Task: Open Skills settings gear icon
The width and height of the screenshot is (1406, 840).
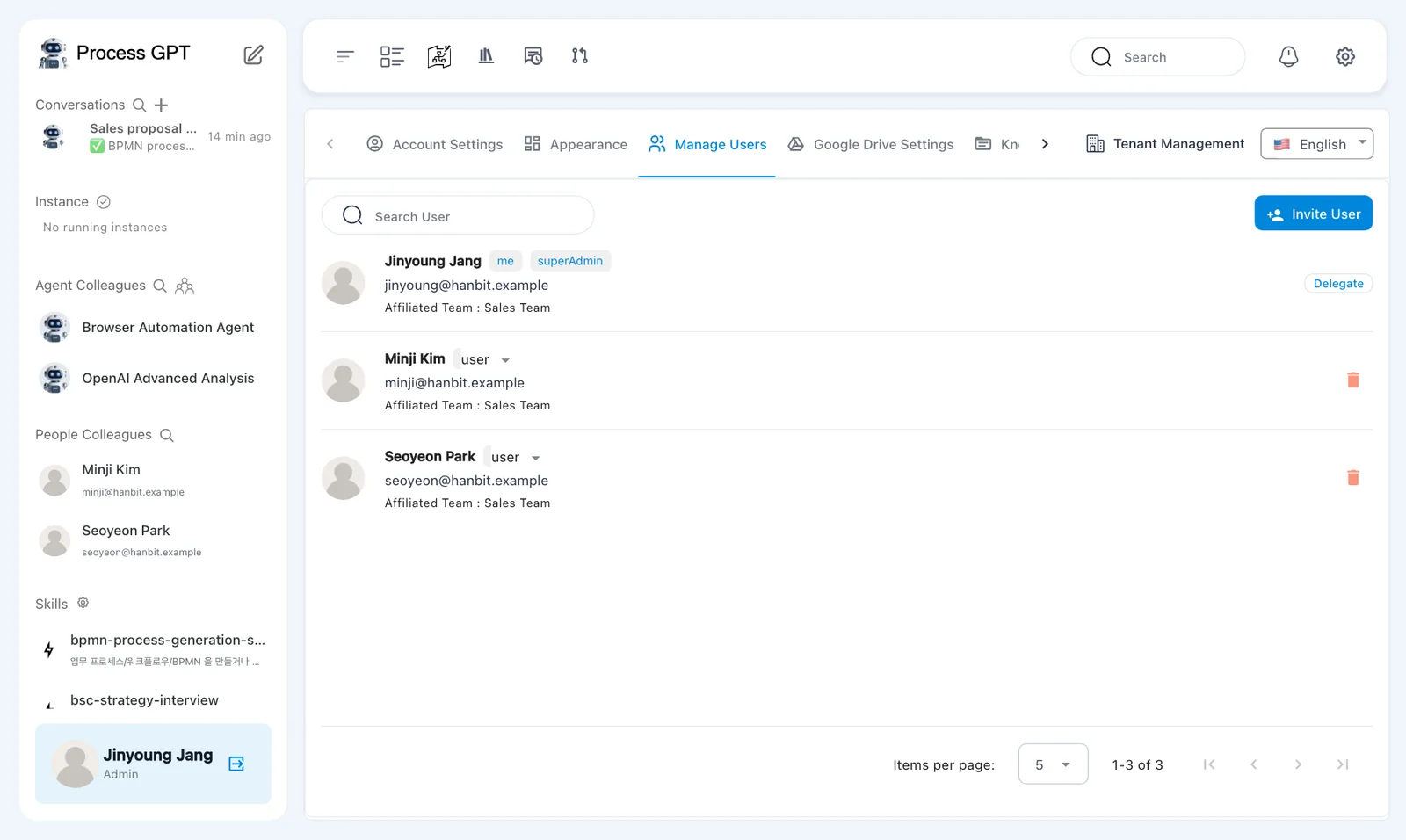Action: click(x=83, y=603)
